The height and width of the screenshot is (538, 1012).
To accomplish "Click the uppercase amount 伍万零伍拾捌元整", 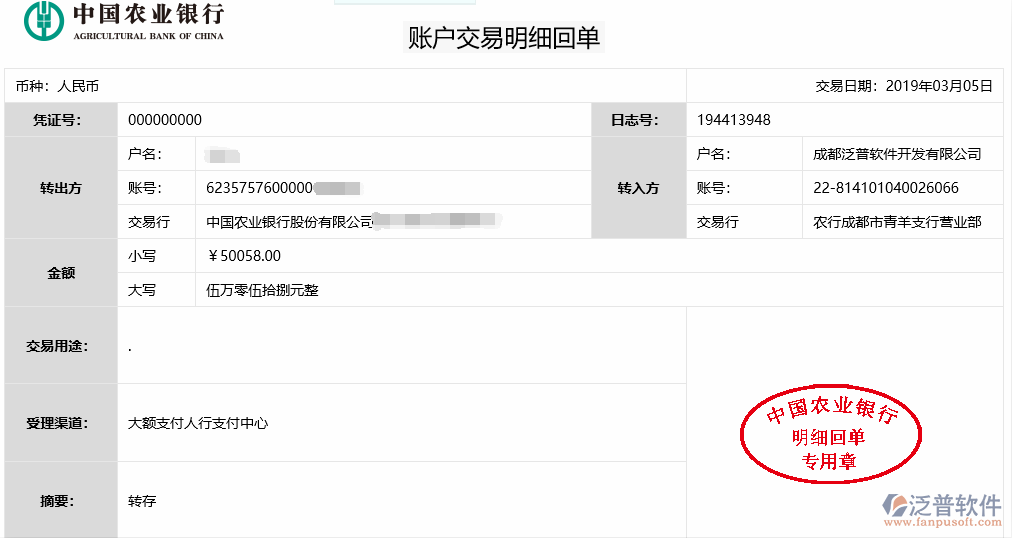I will click(x=262, y=290).
